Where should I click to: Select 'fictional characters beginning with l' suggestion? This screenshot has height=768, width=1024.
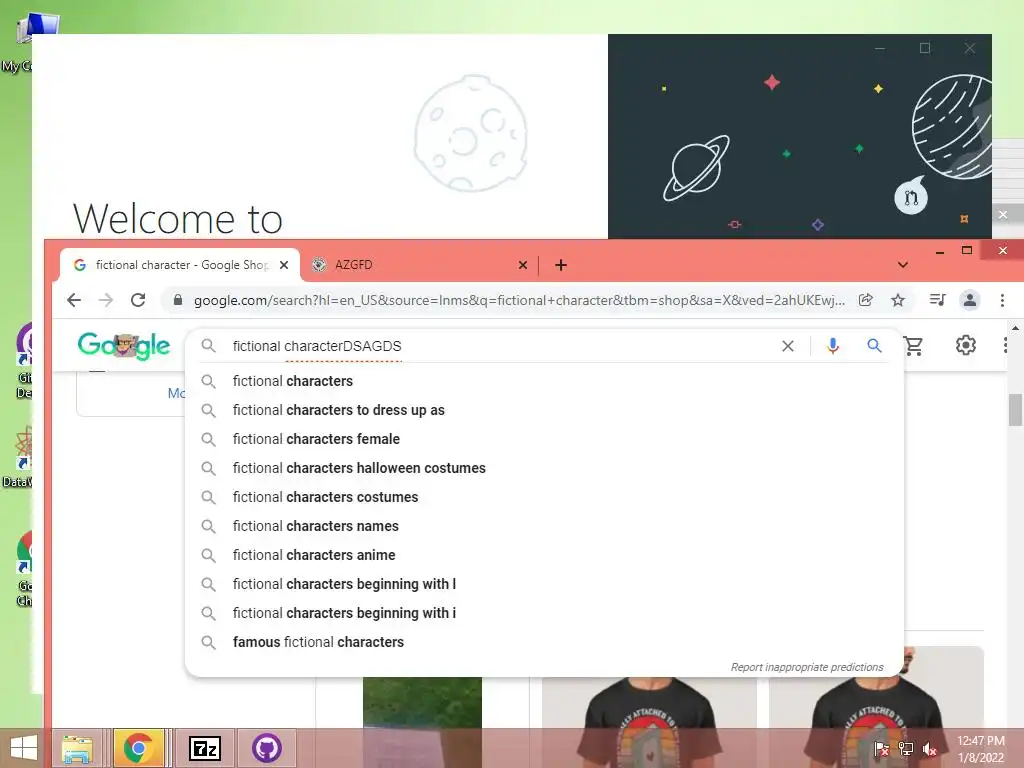[x=545, y=584]
